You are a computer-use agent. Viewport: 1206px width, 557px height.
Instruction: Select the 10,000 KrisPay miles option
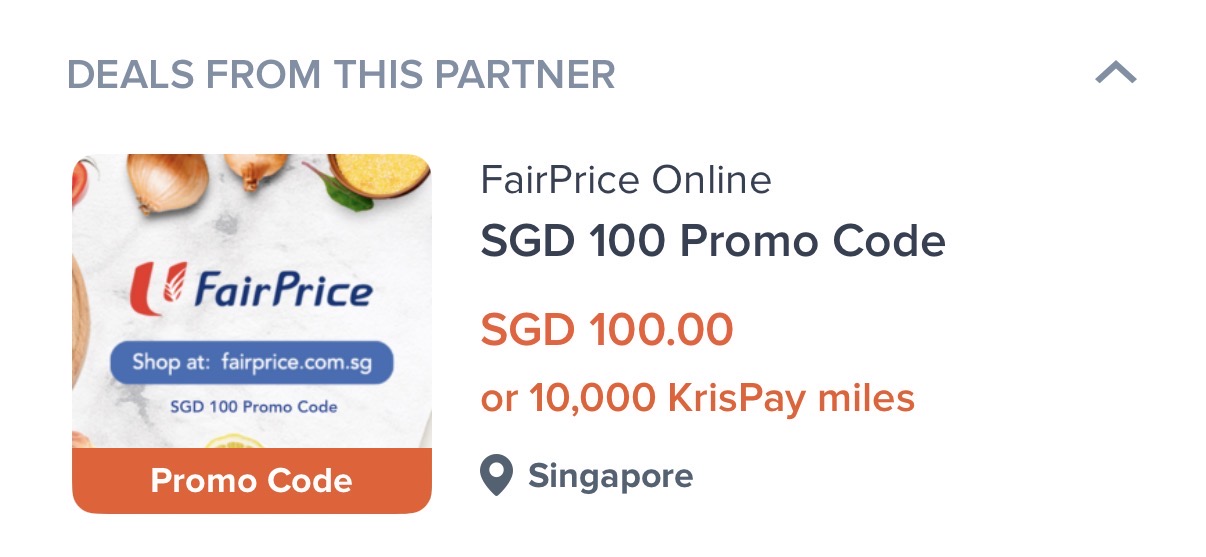[698, 399]
